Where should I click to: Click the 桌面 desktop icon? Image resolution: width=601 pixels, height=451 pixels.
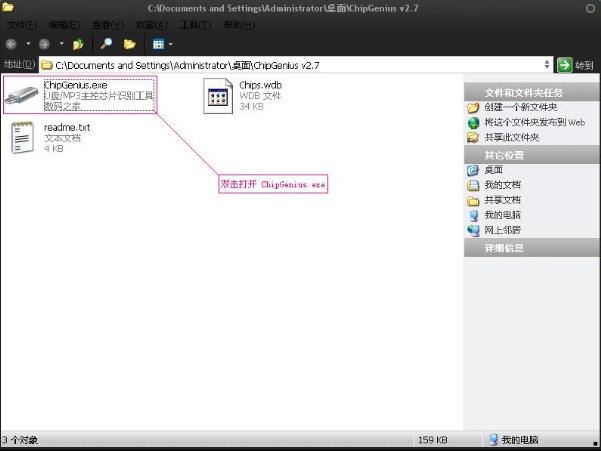click(x=473, y=170)
